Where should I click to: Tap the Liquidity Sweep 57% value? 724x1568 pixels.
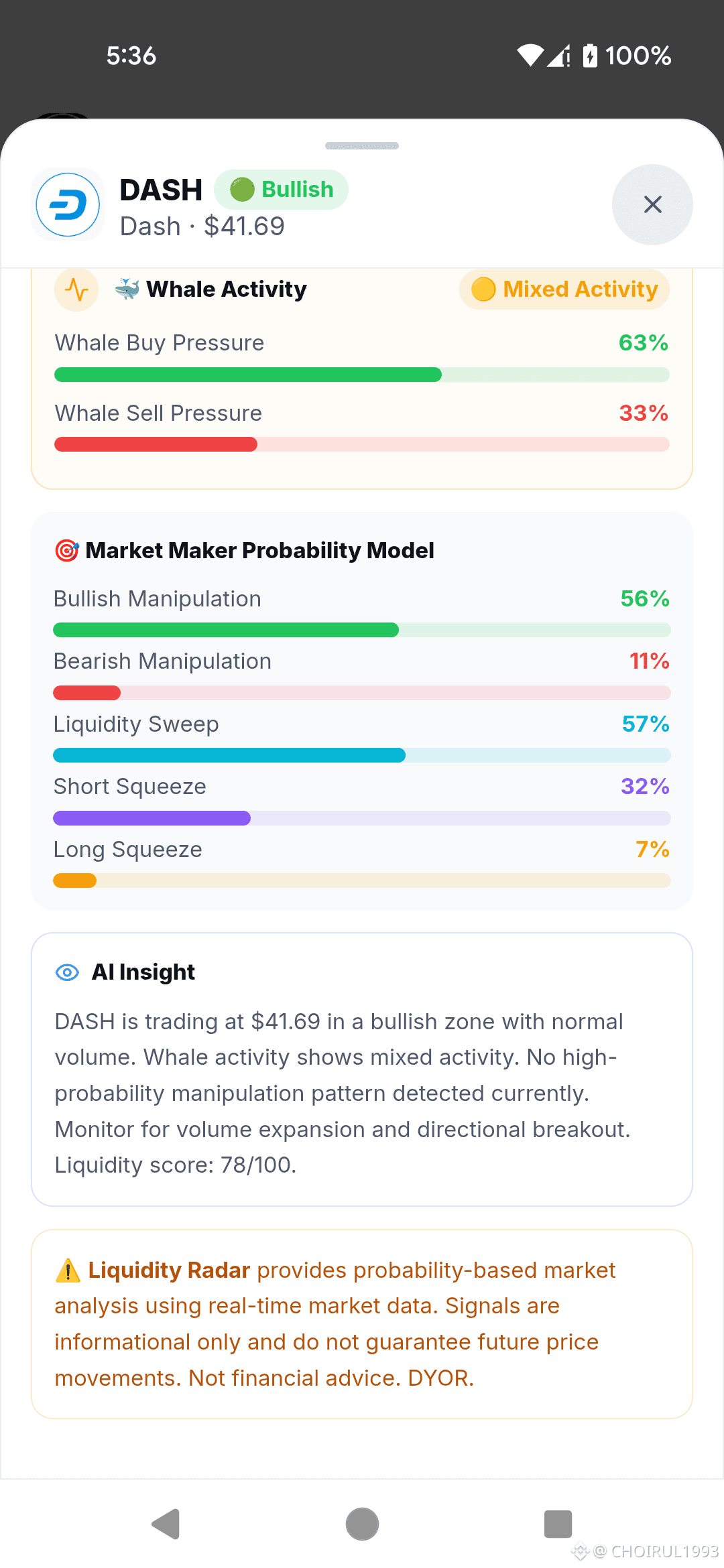click(x=646, y=724)
